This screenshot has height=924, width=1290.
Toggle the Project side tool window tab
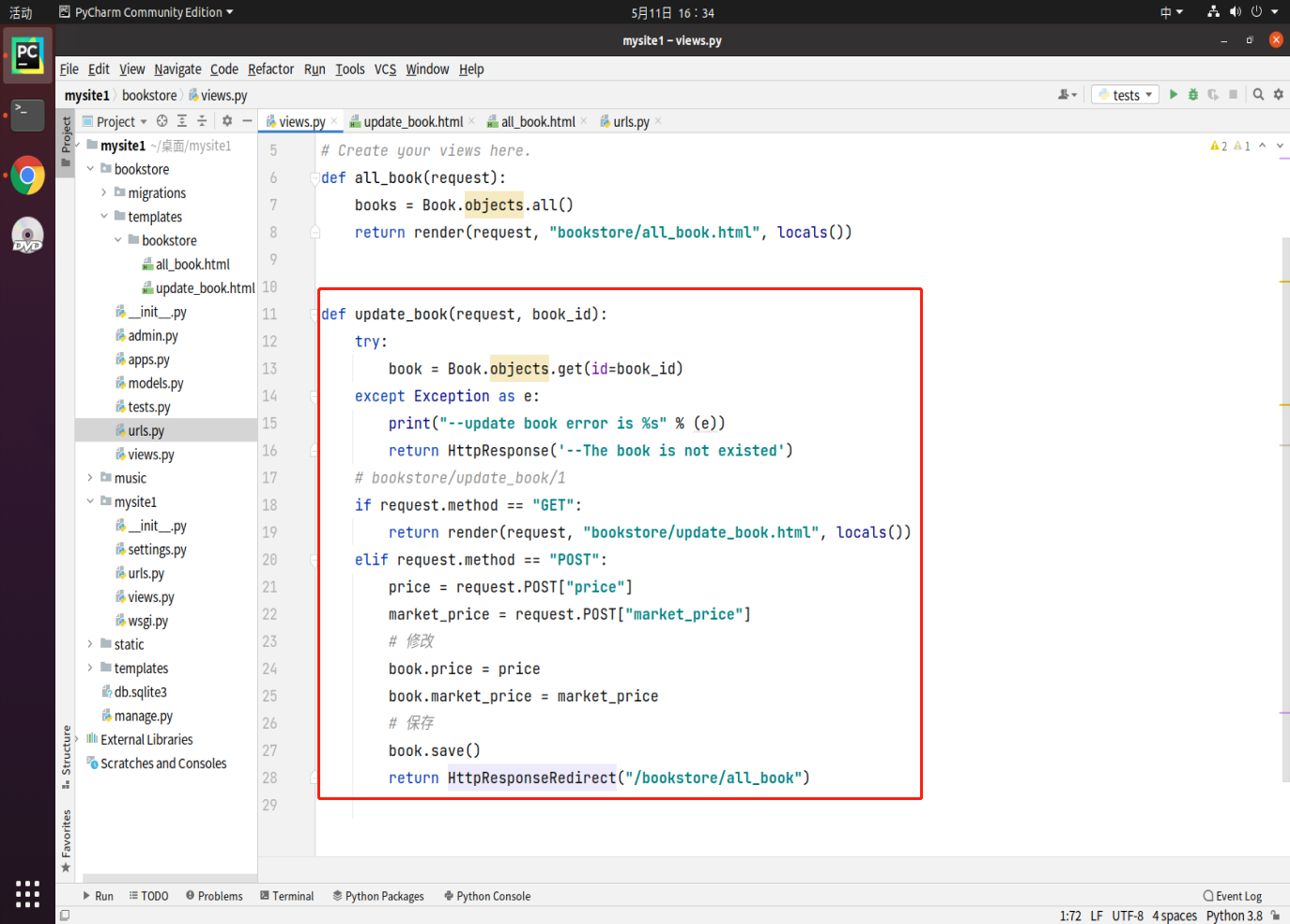[66, 141]
